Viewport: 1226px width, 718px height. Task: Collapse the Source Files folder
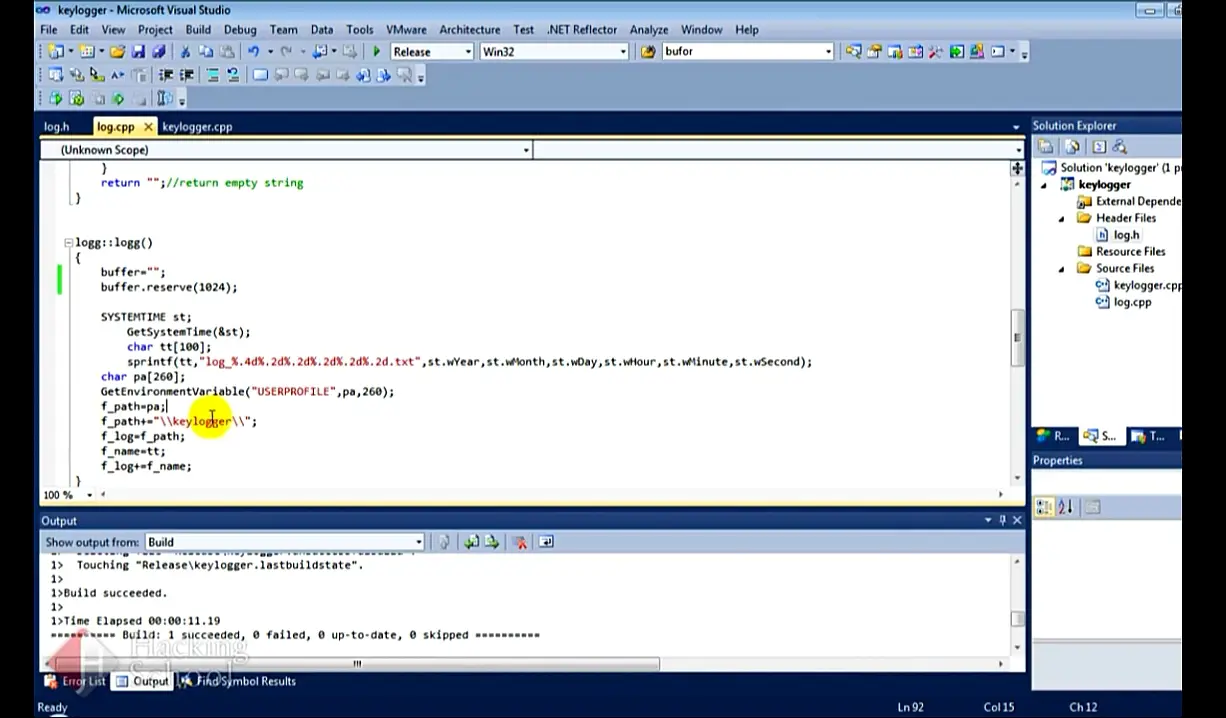[1062, 269]
